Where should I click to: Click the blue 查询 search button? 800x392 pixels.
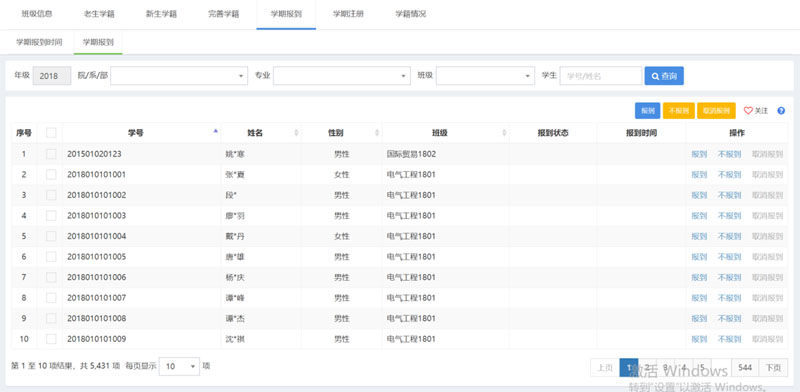click(x=664, y=76)
